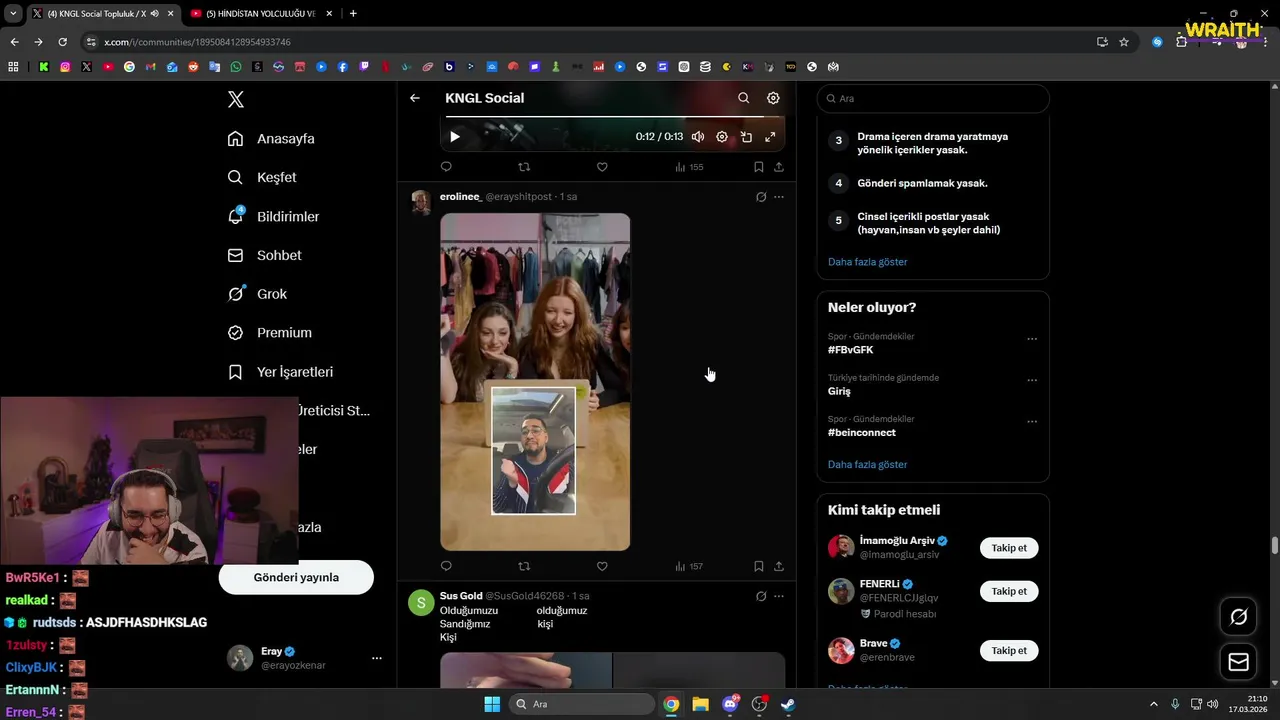Open video settings gear
Image resolution: width=1280 pixels, height=720 pixels.
[x=722, y=137]
